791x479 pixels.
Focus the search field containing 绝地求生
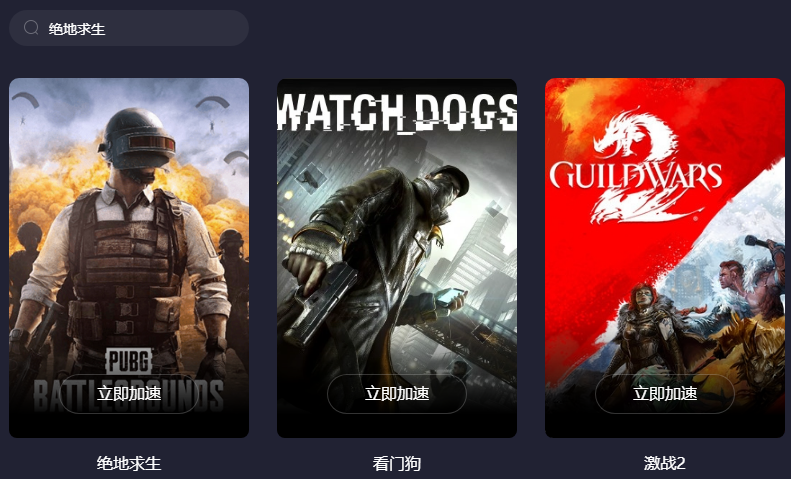pos(129,28)
